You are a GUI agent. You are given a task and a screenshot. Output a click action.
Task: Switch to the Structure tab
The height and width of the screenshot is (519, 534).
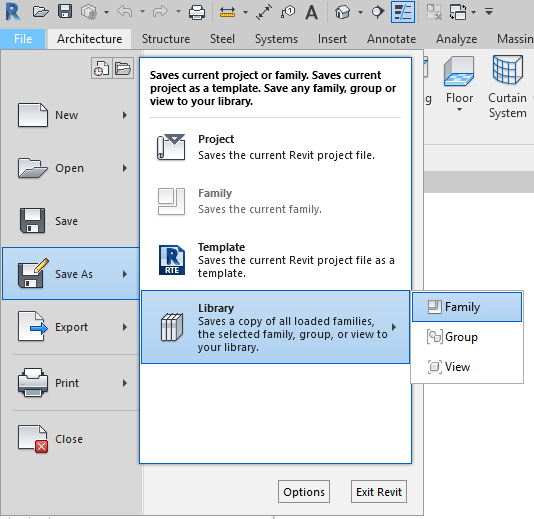[166, 39]
